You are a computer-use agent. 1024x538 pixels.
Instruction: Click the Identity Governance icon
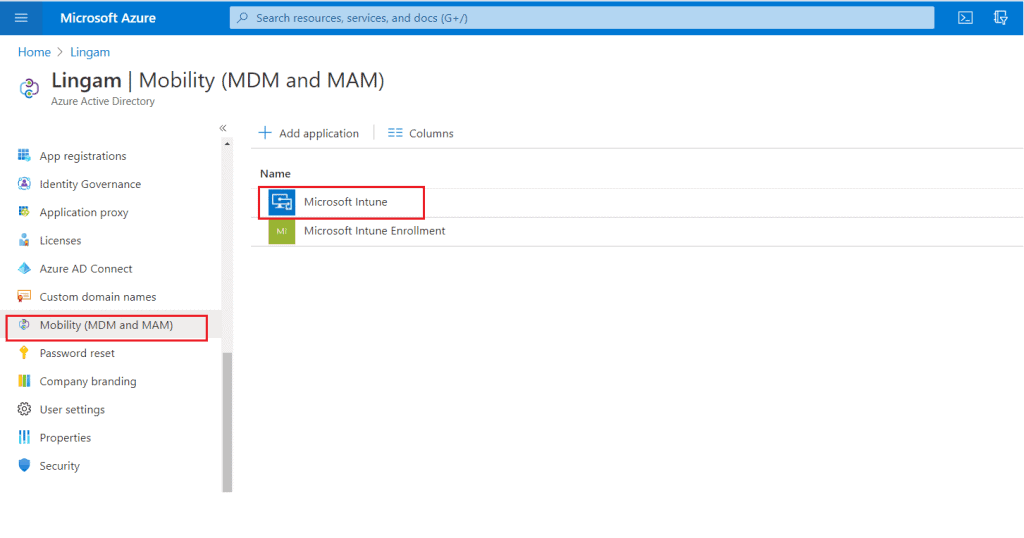24,183
